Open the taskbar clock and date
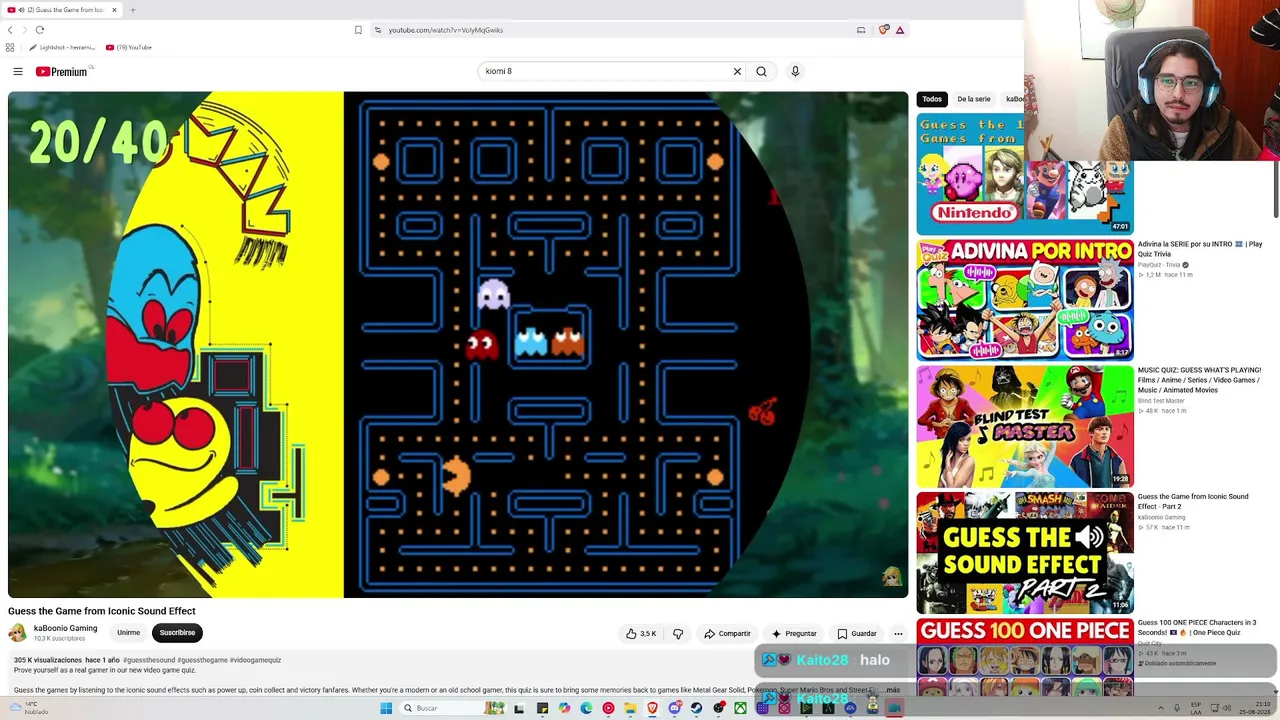This screenshot has width=1280, height=720. point(1254,708)
